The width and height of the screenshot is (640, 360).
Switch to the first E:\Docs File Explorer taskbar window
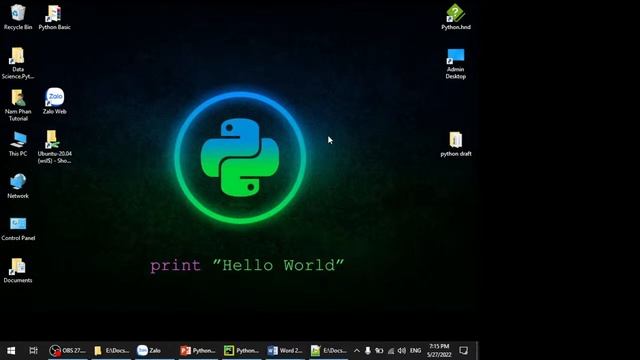tap(111, 351)
